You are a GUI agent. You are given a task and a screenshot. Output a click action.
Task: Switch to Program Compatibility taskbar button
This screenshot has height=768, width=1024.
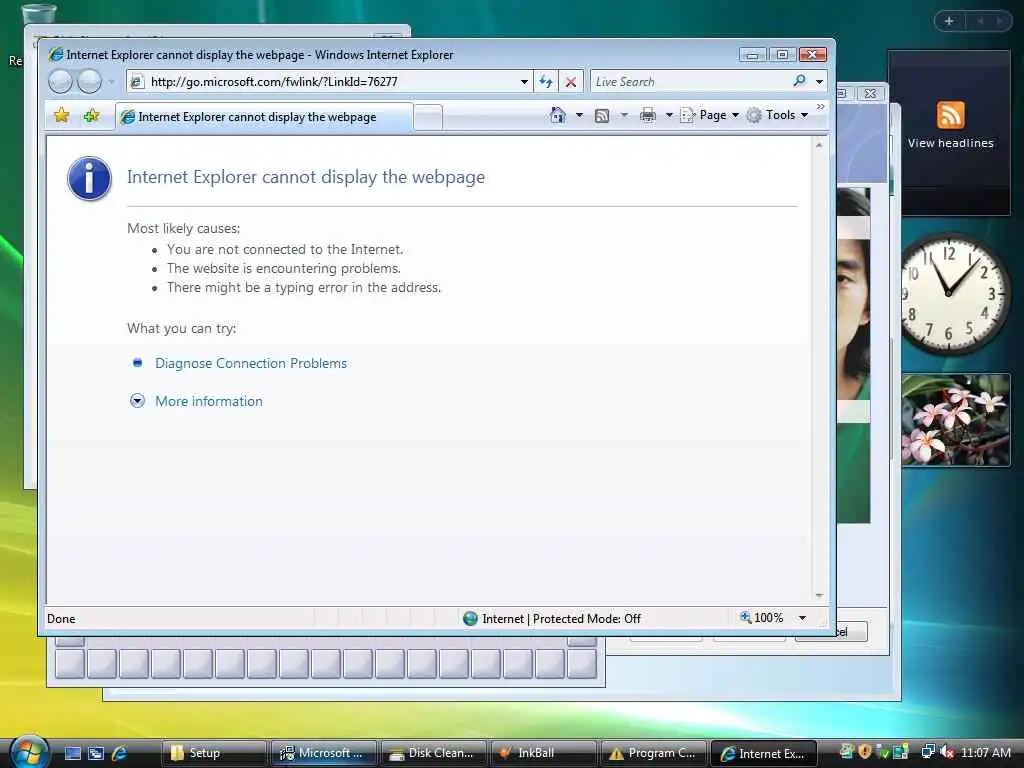click(652, 753)
